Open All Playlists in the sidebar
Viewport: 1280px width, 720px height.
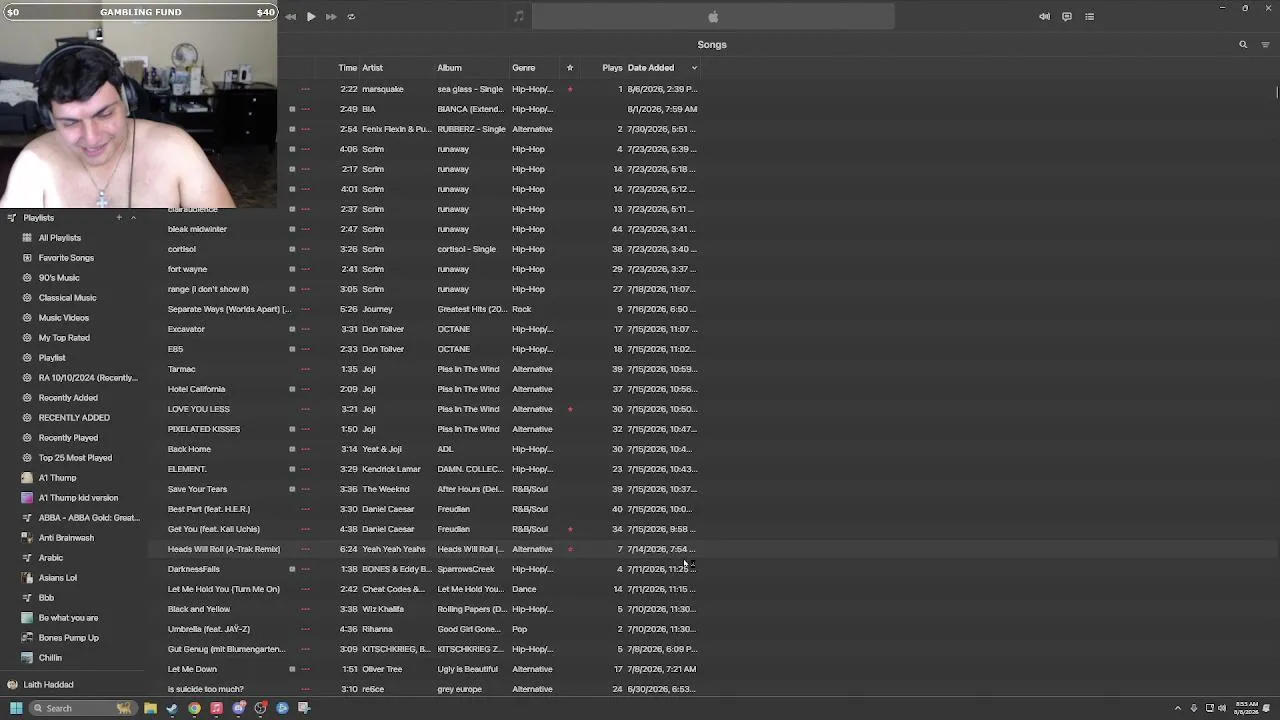click(x=60, y=238)
